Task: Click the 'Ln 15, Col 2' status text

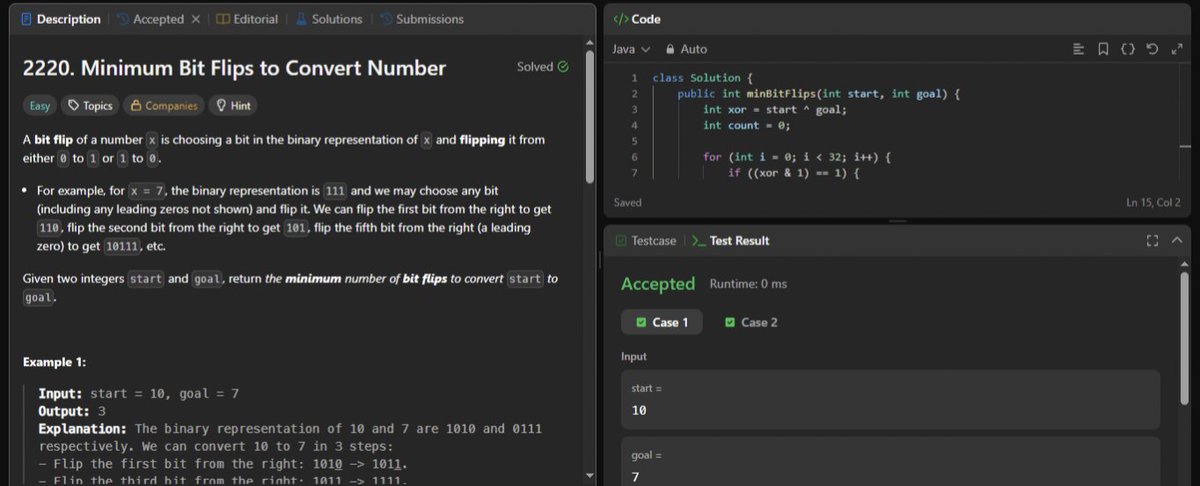Action: pyautogui.click(x=1154, y=203)
